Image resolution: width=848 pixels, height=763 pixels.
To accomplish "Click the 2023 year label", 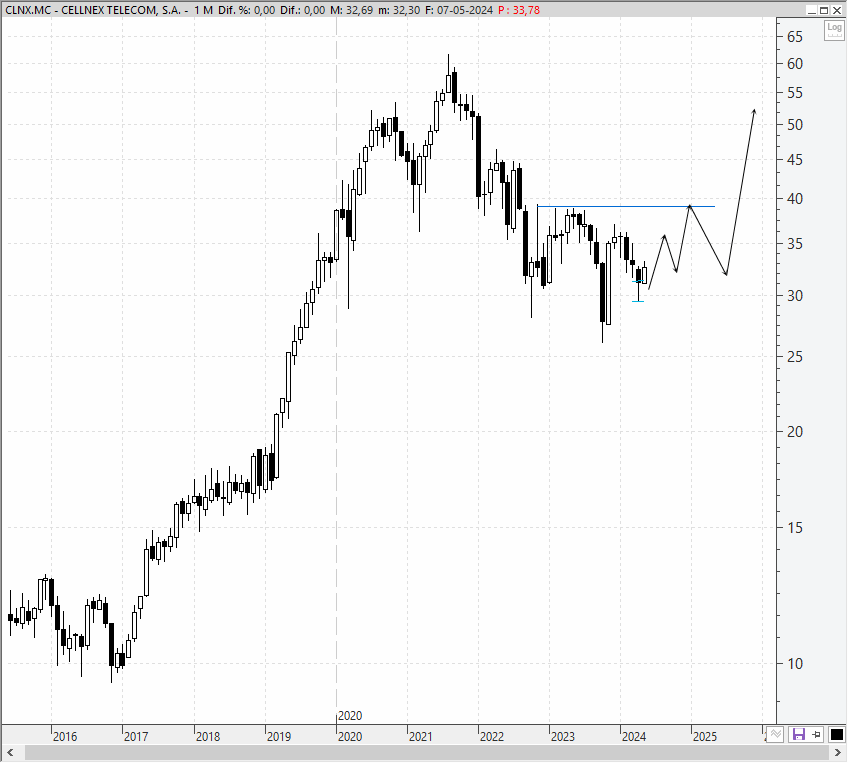I will pyautogui.click(x=563, y=737).
